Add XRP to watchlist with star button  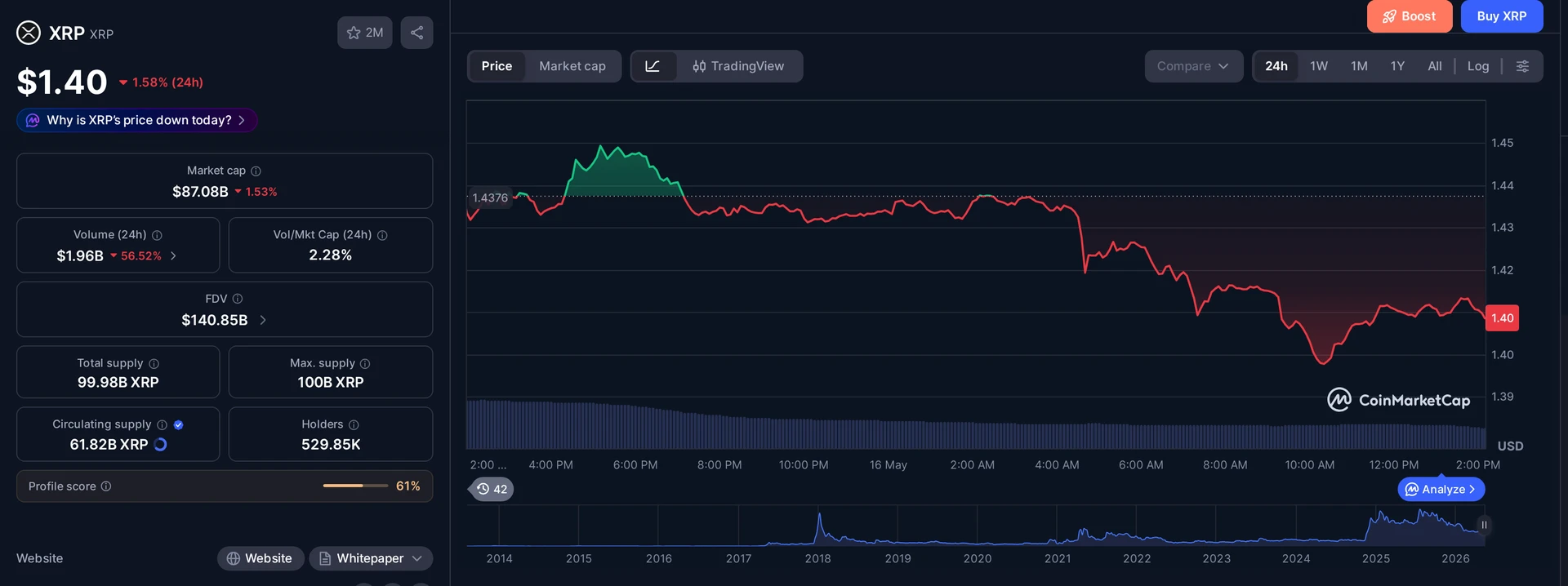[x=364, y=33]
